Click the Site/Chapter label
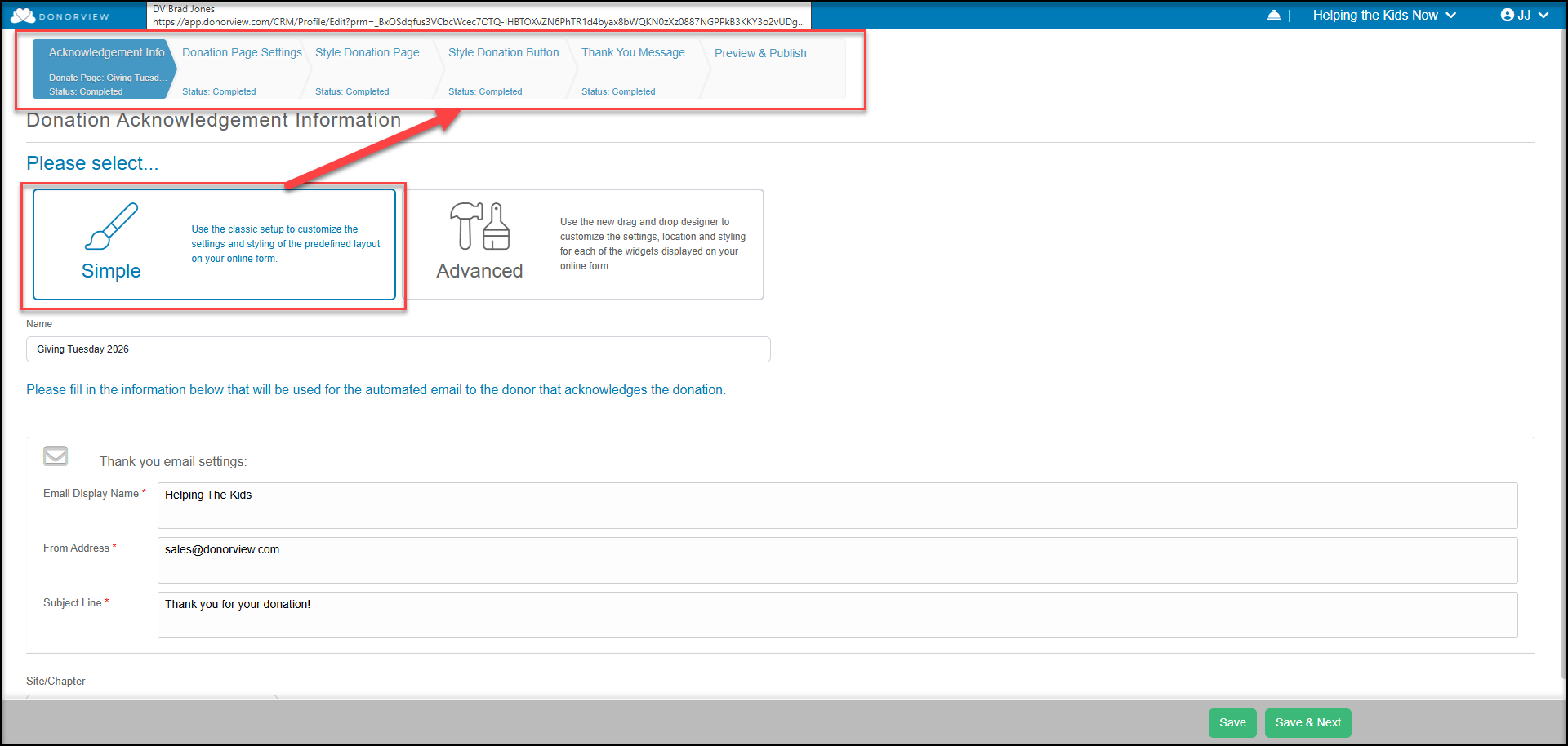The width and height of the screenshot is (1568, 746). 56,681
